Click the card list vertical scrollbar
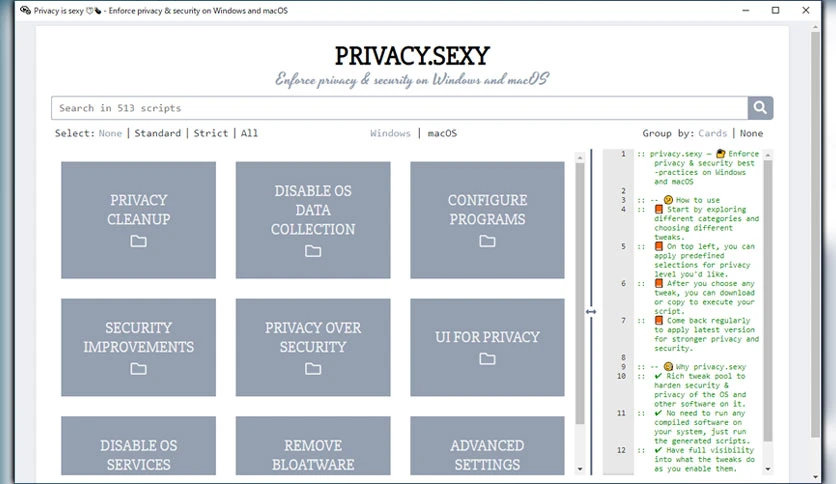836x484 pixels. [580, 293]
